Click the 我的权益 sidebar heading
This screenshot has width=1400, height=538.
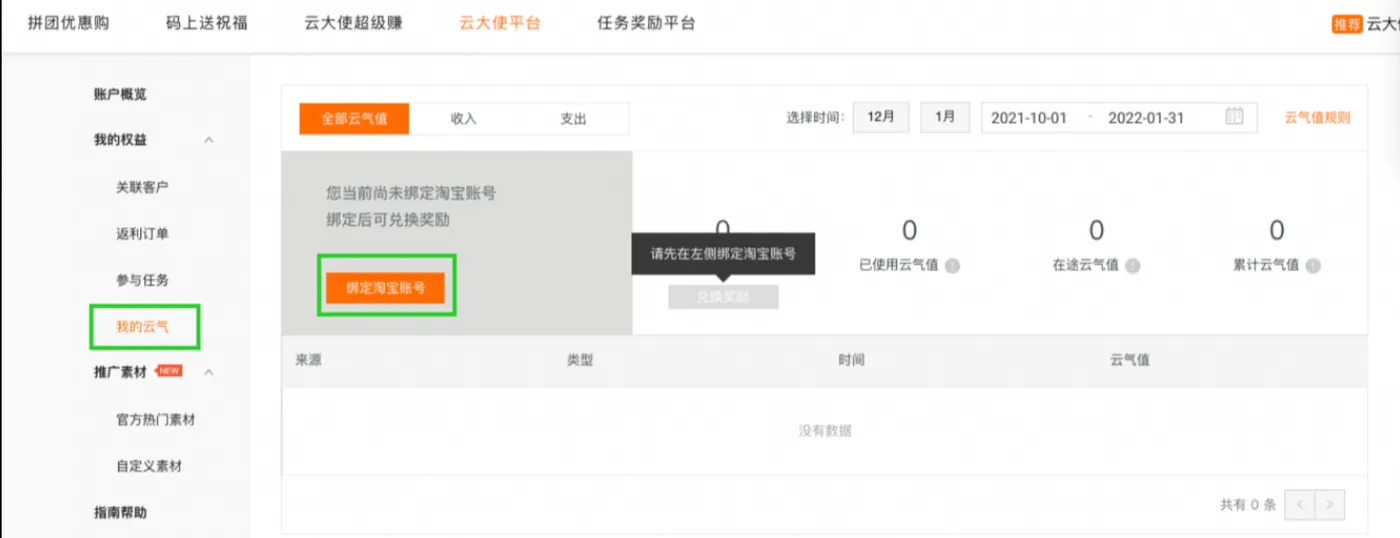pyautogui.click(x=120, y=140)
